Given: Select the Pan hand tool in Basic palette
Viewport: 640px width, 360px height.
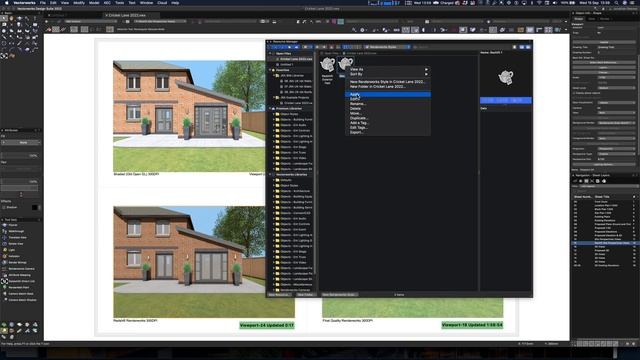Looking at the screenshot, I should [11, 18].
